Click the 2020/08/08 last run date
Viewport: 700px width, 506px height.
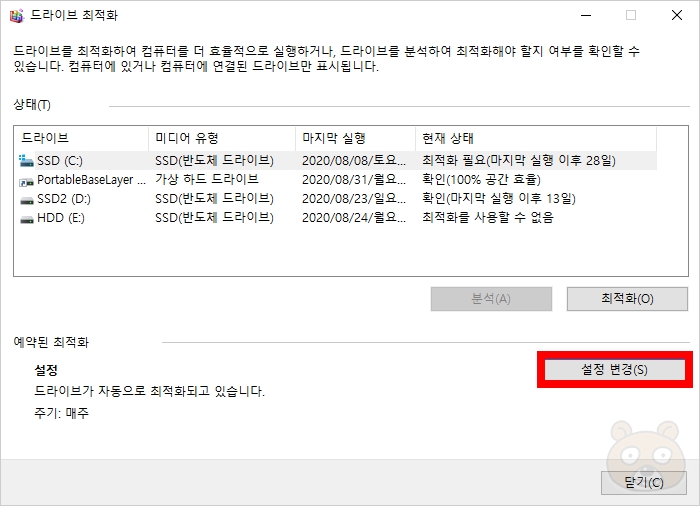tap(354, 160)
